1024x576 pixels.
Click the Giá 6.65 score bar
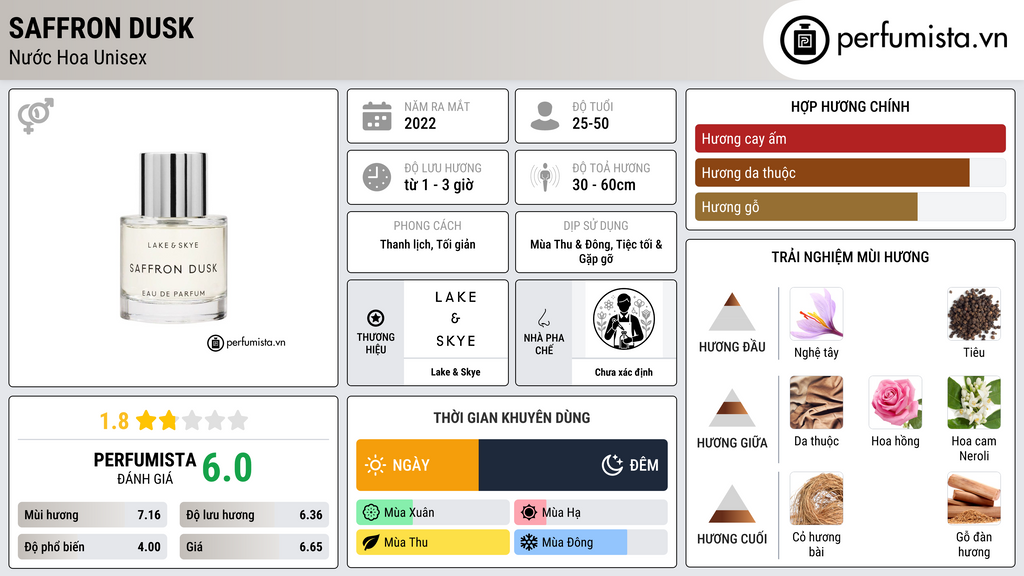254,547
